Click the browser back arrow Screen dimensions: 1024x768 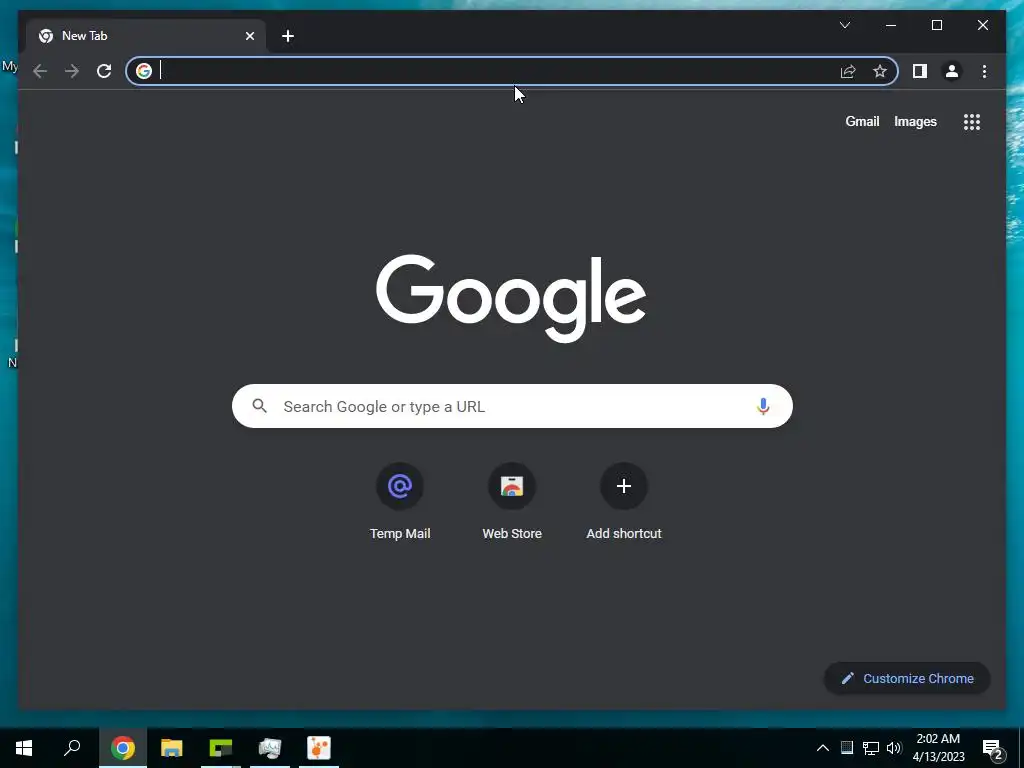point(40,71)
